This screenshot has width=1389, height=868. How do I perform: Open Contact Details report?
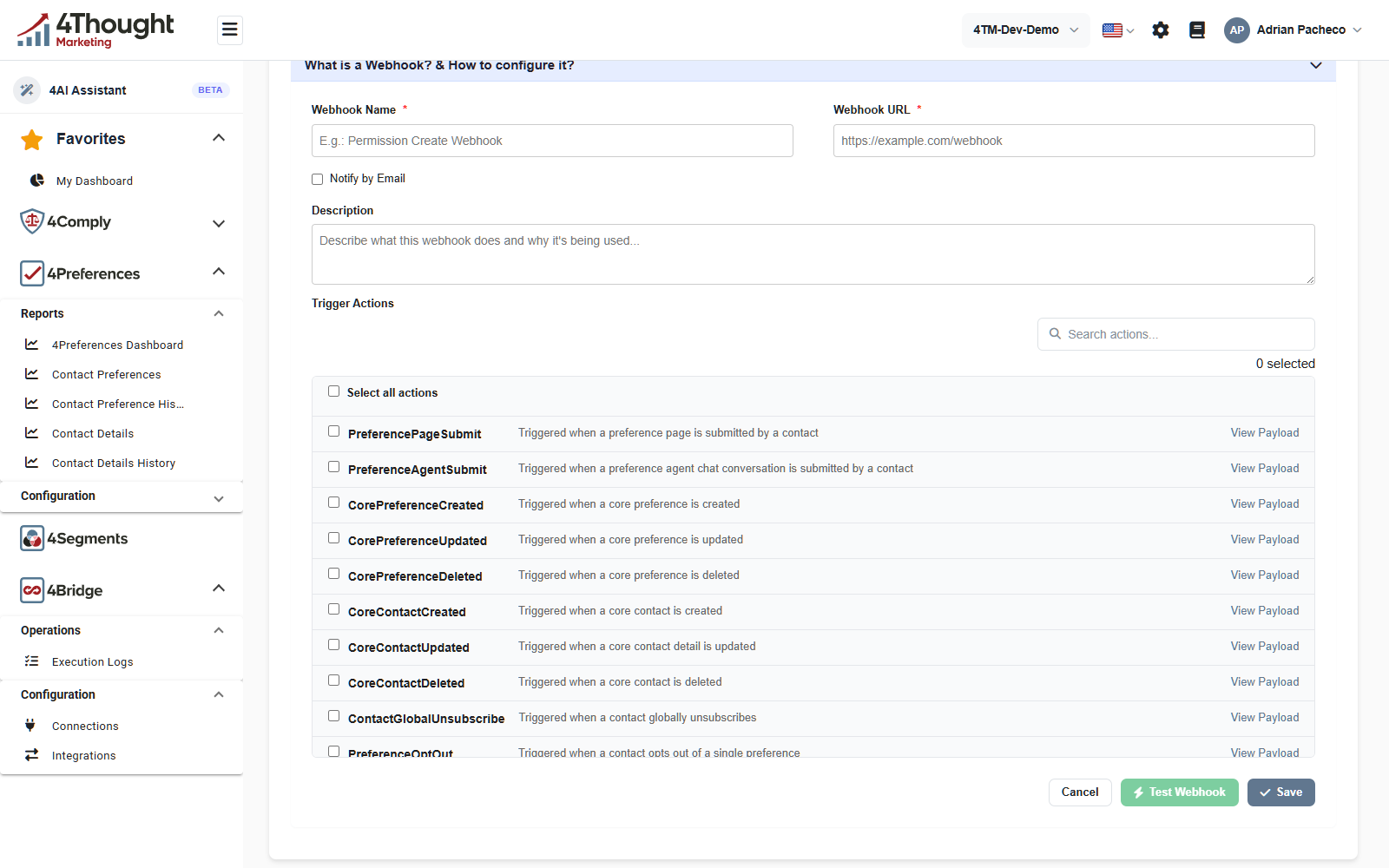93,434
